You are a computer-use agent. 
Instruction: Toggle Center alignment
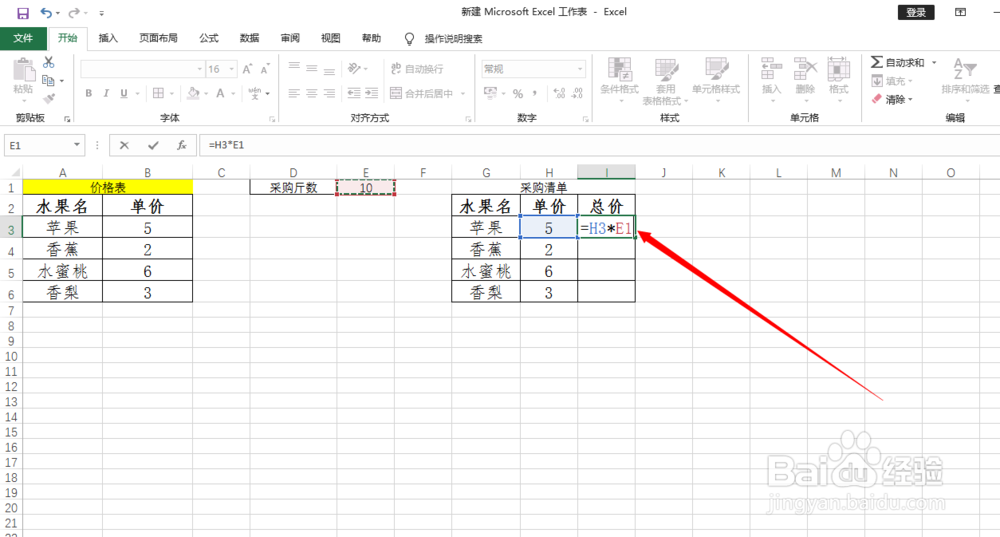point(311,93)
